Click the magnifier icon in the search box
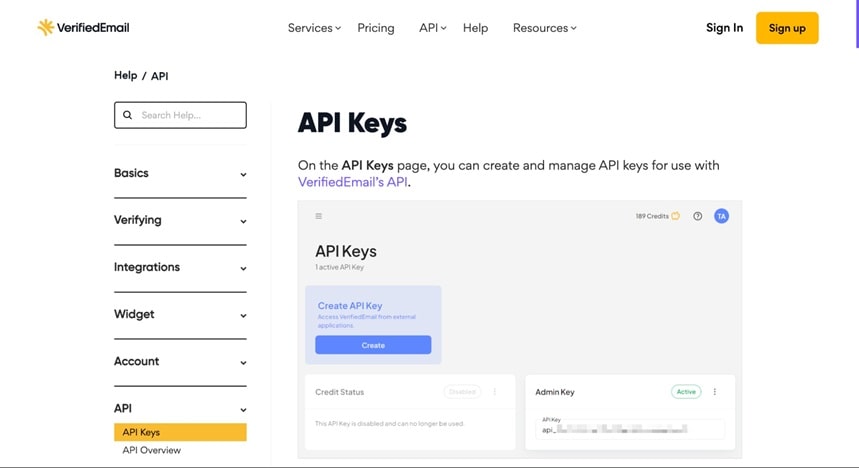 tap(127, 115)
